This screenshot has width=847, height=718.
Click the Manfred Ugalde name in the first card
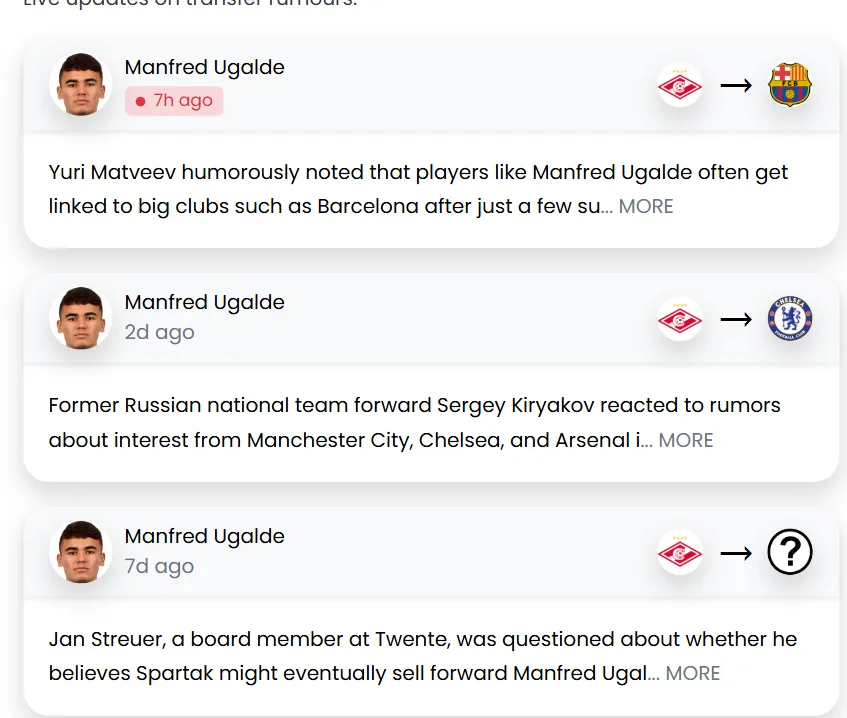click(x=204, y=68)
